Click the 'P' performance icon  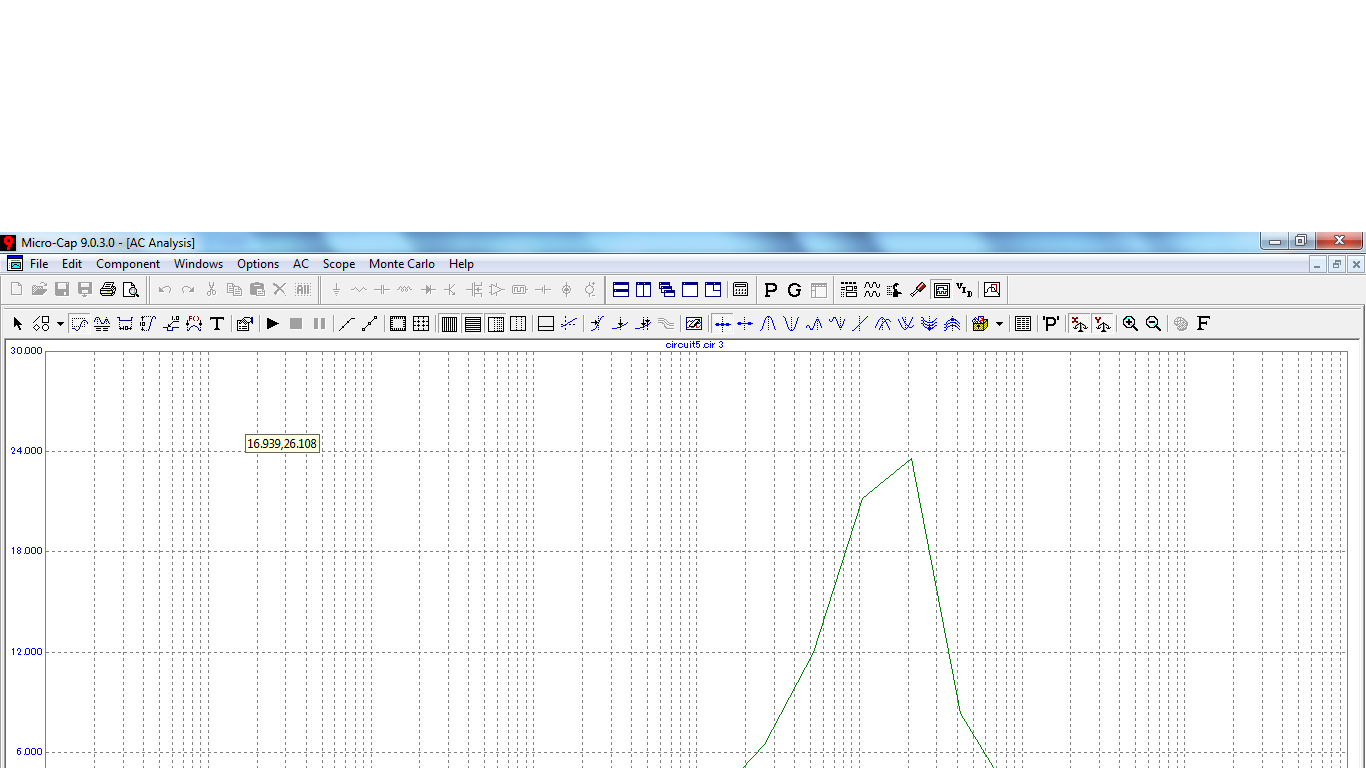pyautogui.click(x=1051, y=324)
